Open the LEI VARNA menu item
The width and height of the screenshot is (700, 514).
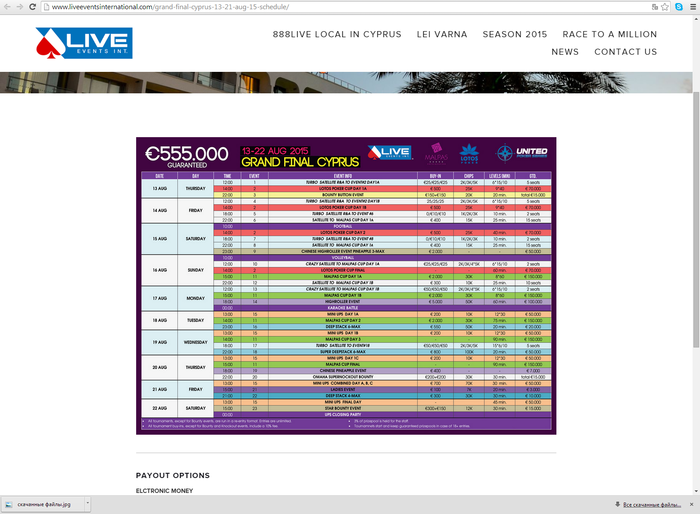click(x=442, y=34)
